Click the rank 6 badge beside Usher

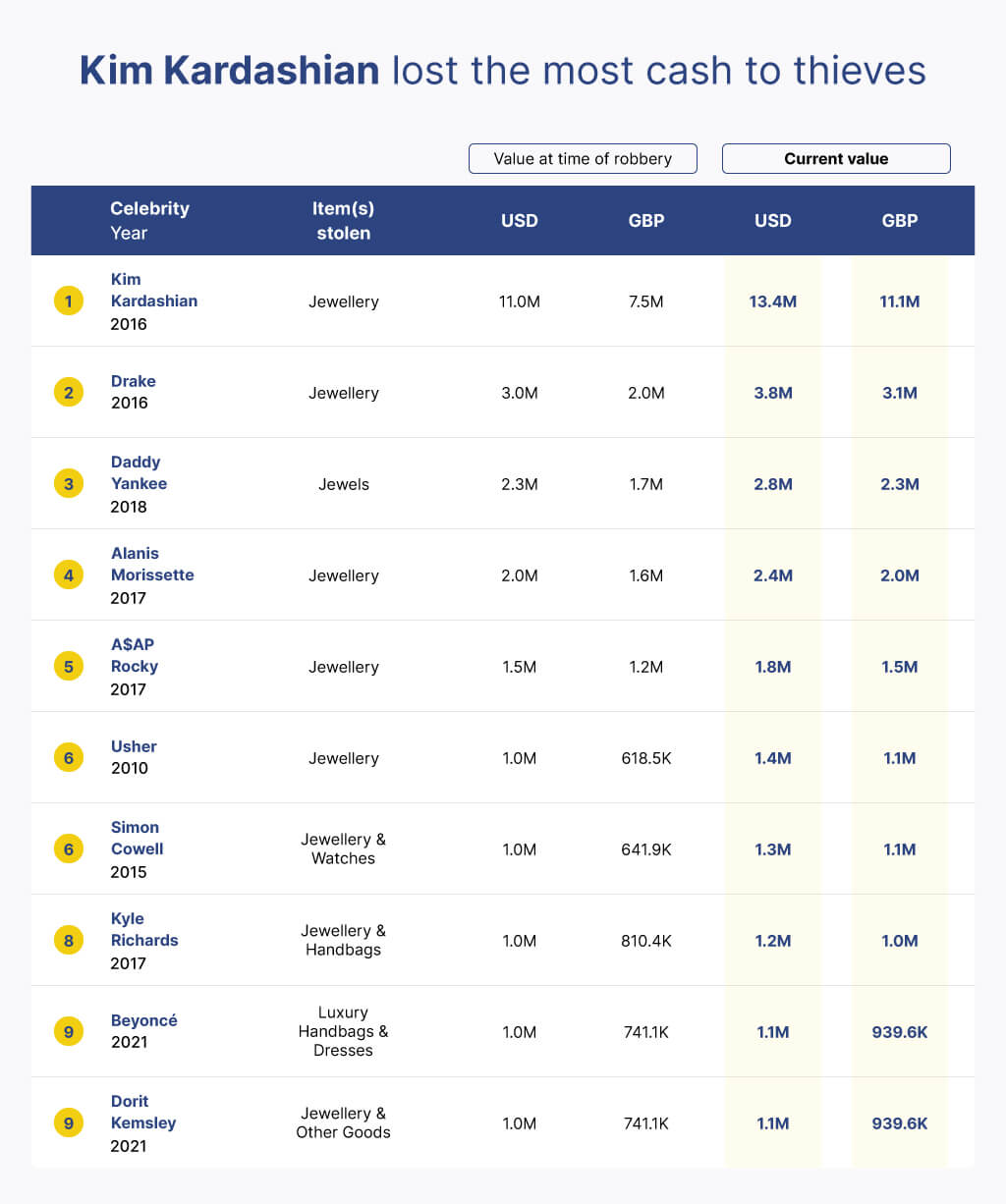click(x=68, y=757)
